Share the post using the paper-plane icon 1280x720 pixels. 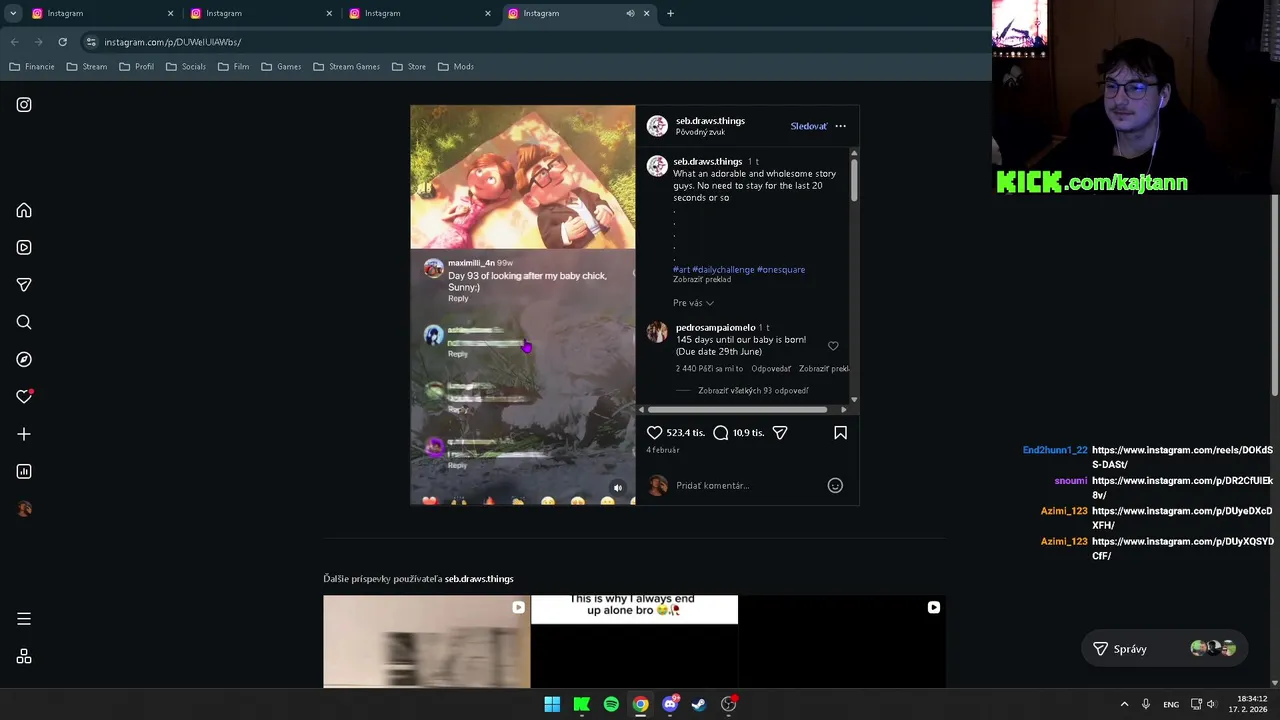780,433
